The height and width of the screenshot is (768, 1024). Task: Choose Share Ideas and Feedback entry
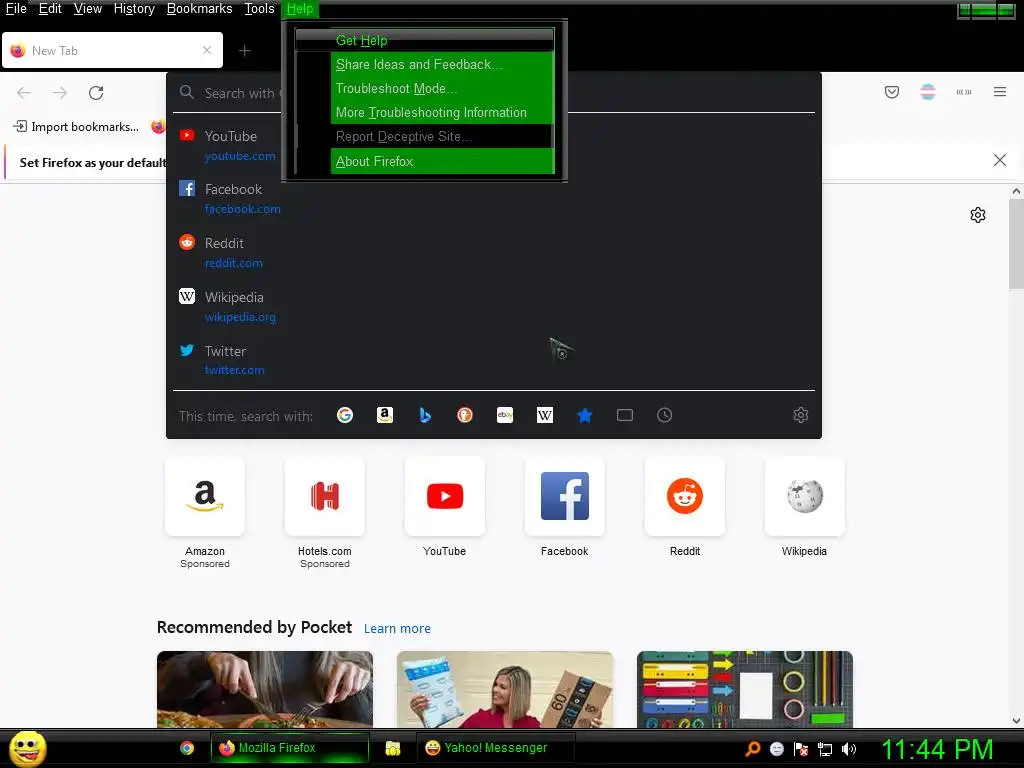pos(424,64)
